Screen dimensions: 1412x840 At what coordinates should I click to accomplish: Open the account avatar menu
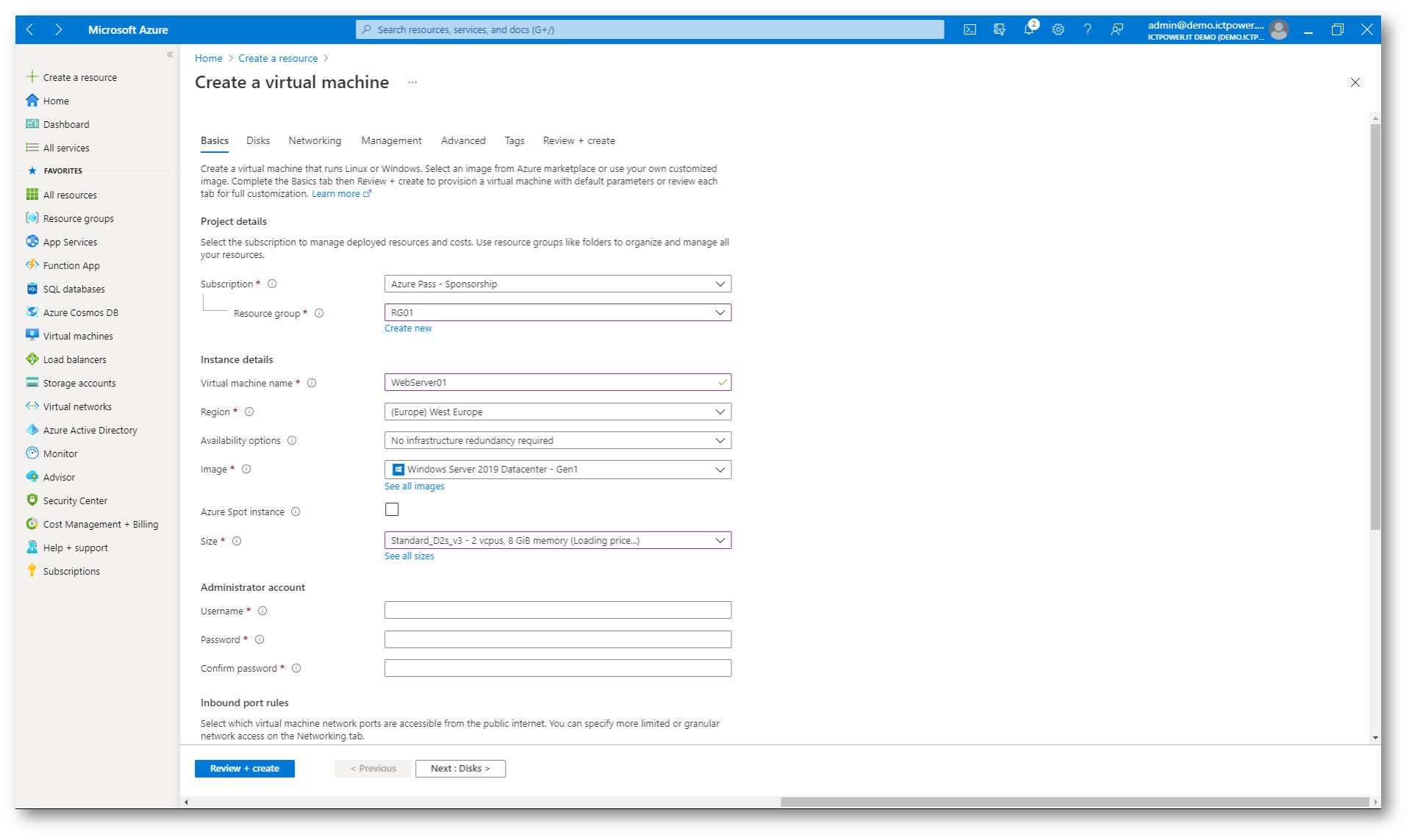(x=1279, y=29)
